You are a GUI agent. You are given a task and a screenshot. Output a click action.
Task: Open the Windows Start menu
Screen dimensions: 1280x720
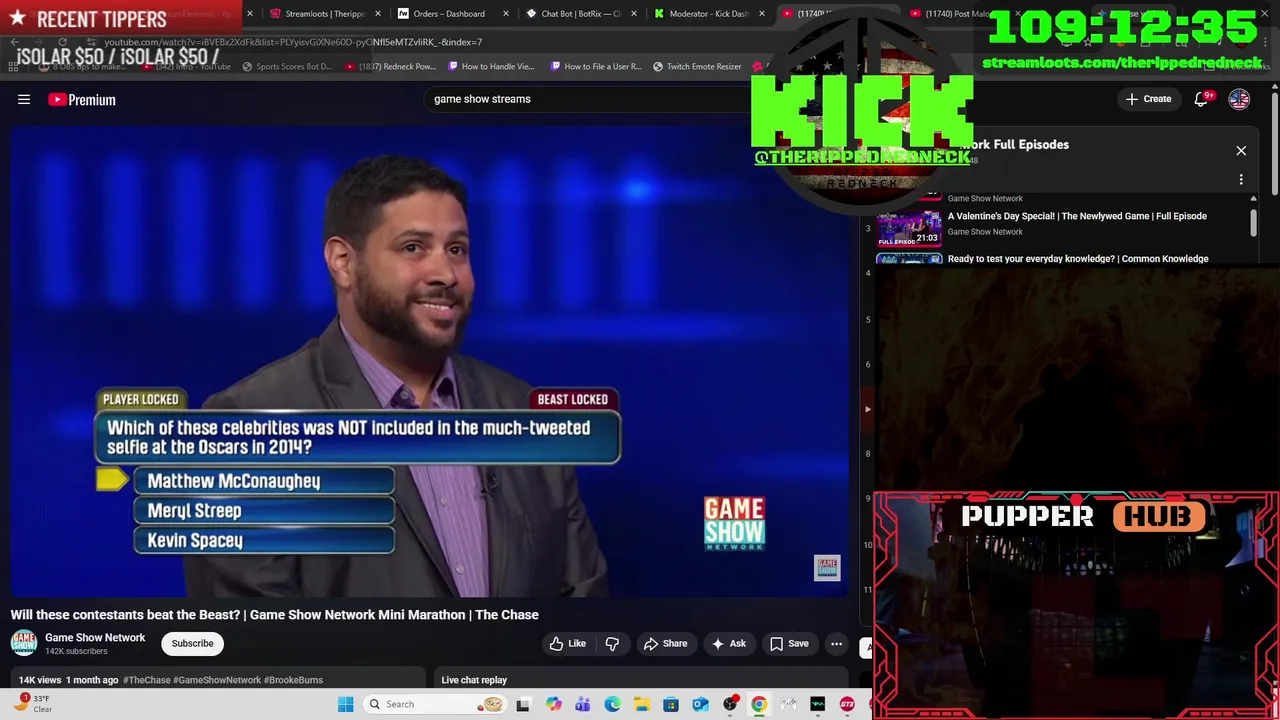346,704
